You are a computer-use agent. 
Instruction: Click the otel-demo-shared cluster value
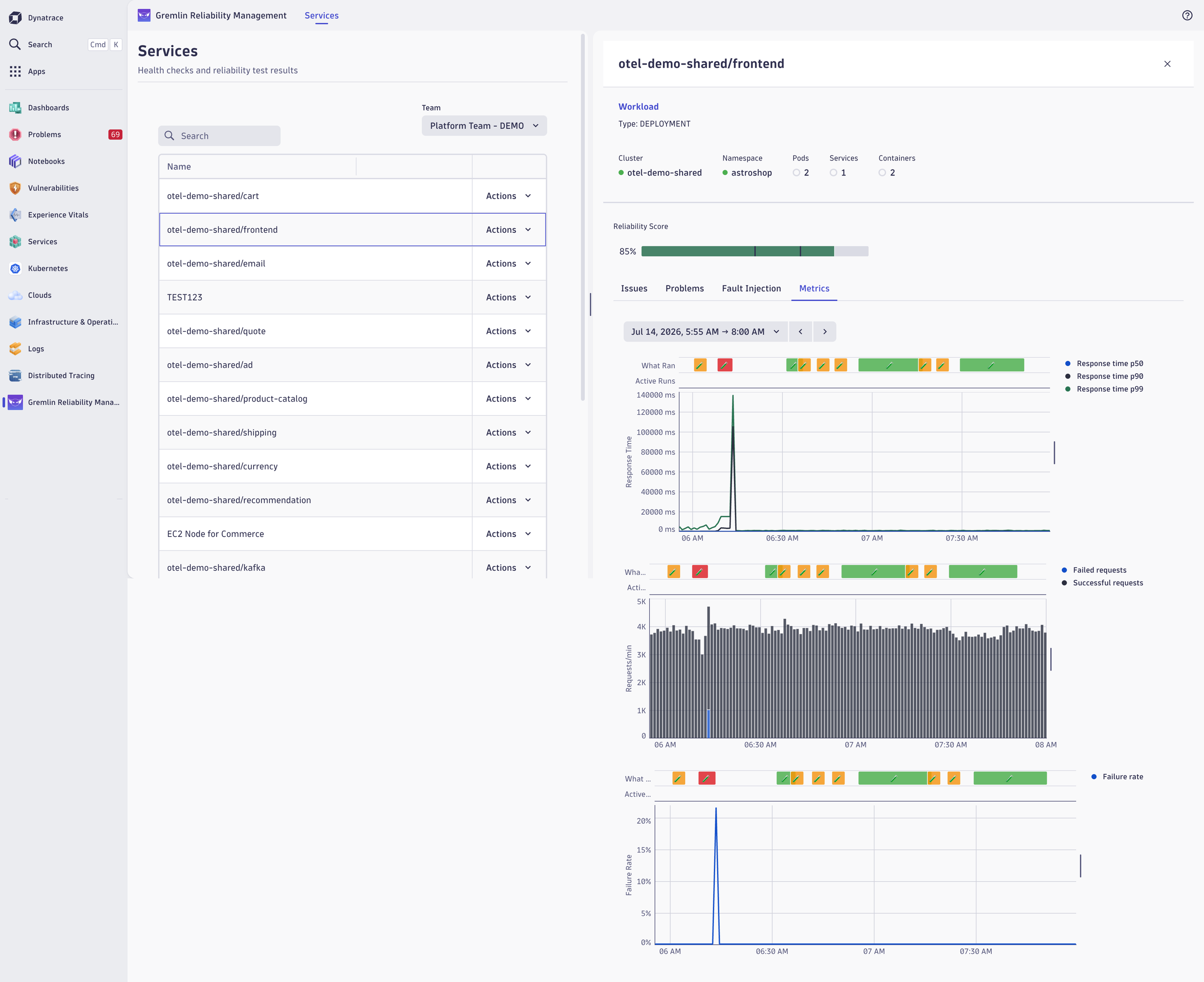point(664,172)
